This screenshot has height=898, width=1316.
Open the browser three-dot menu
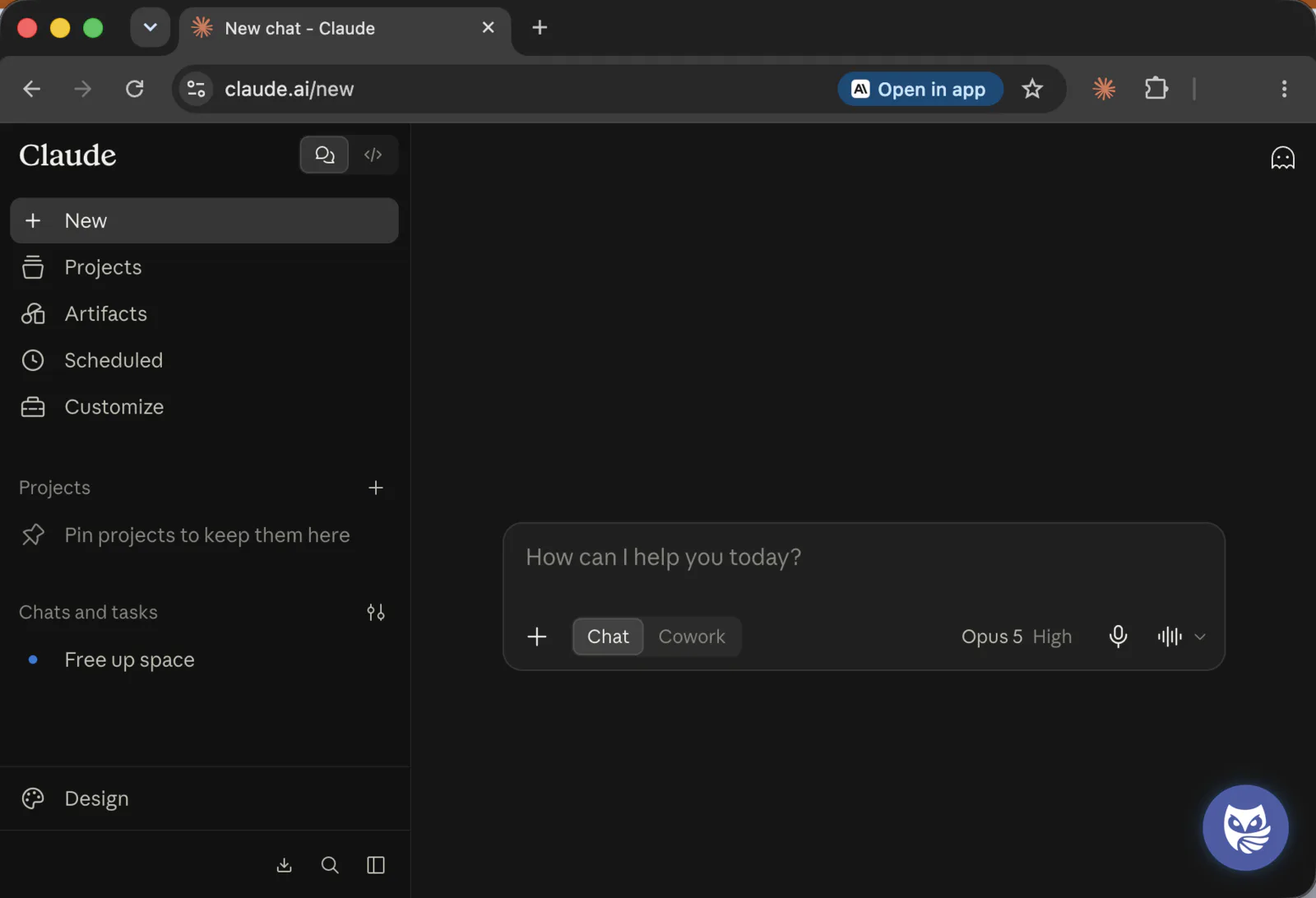[1284, 89]
